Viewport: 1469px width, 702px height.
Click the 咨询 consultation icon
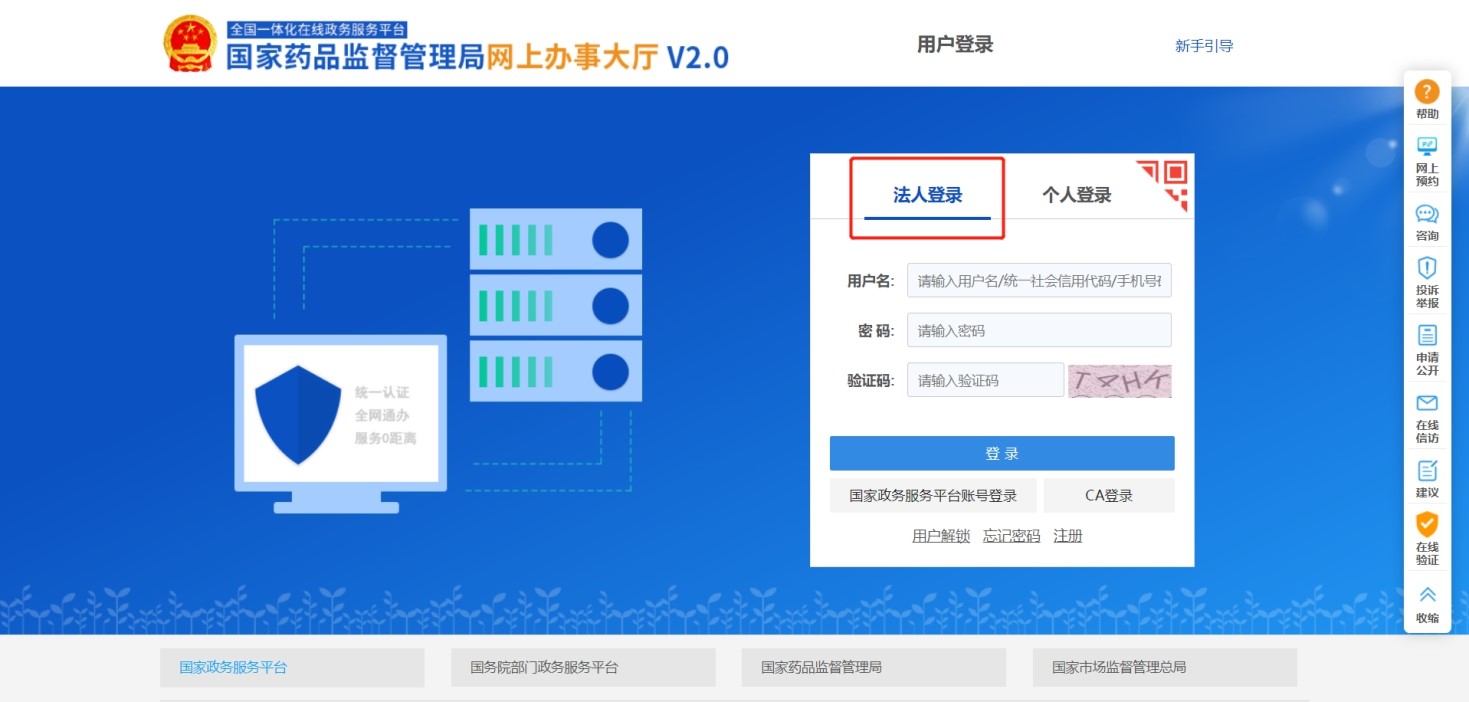[1426, 222]
